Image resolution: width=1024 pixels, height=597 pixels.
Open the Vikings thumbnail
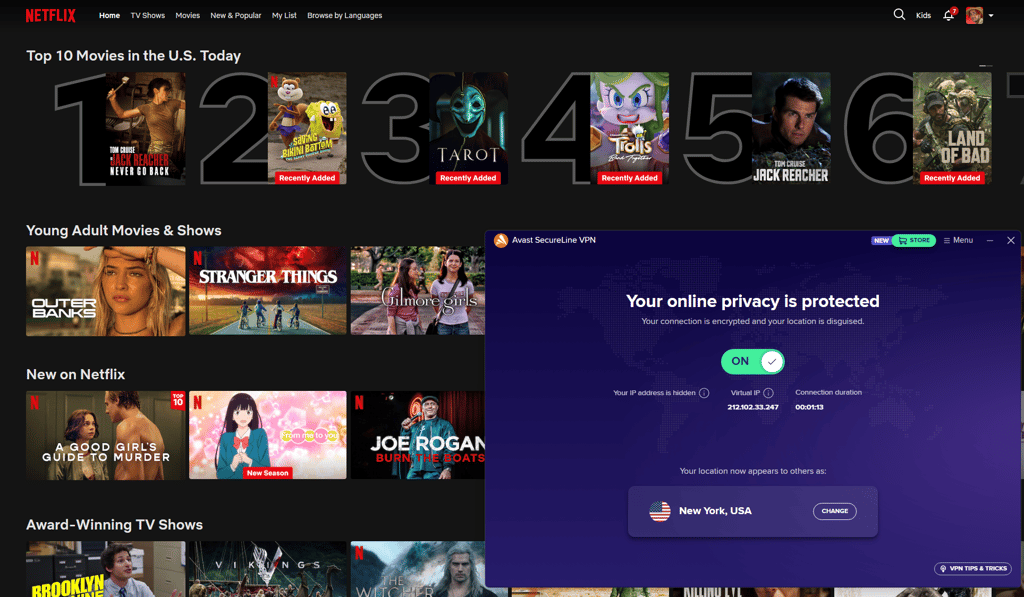point(268,569)
